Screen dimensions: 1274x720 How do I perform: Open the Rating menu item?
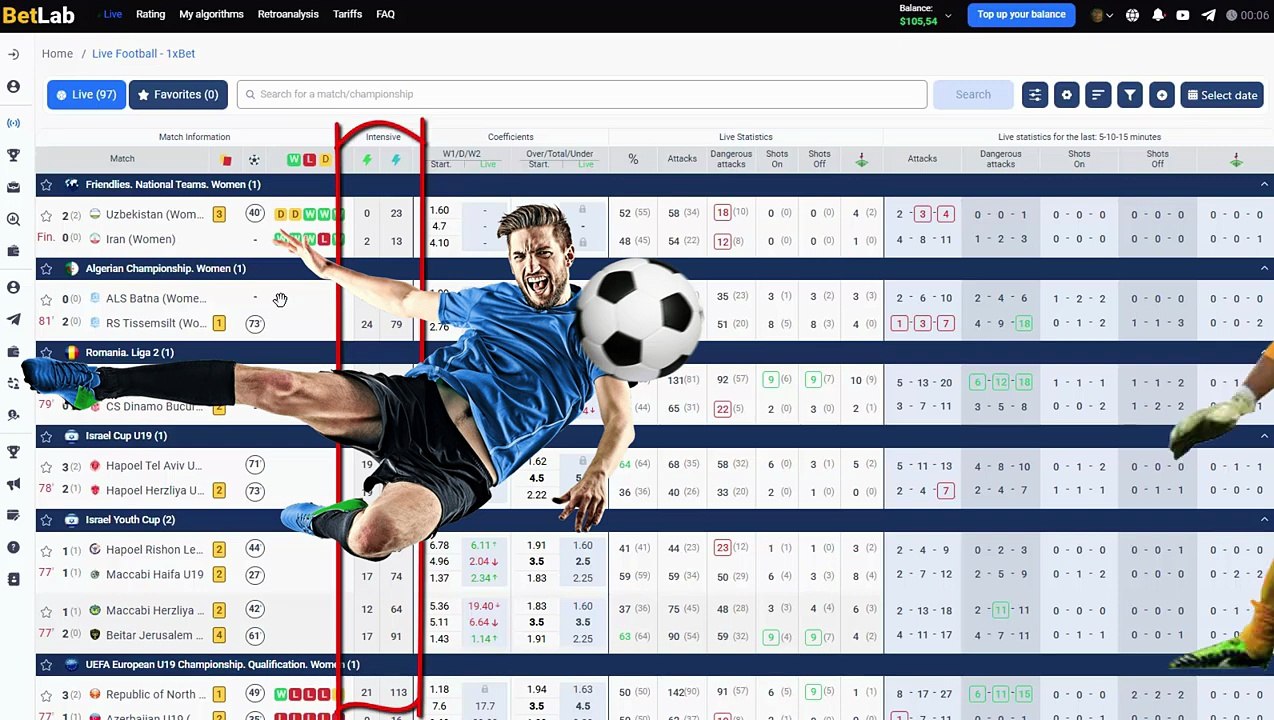pos(150,14)
